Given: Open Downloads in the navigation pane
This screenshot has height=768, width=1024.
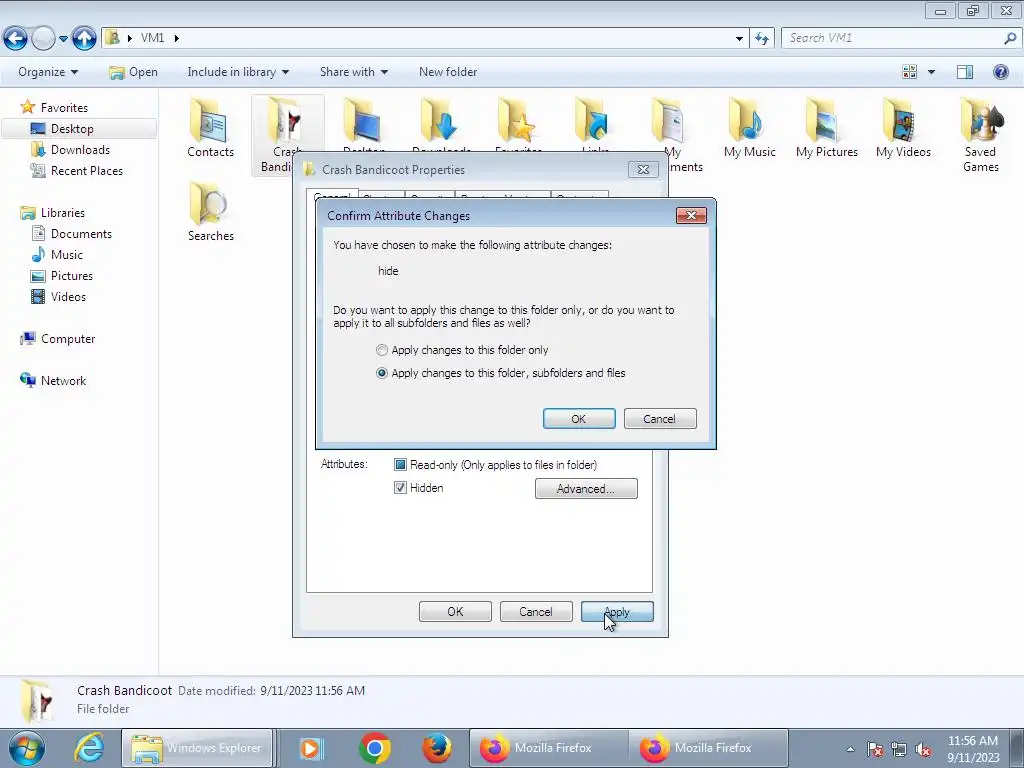Looking at the screenshot, I should [x=80, y=150].
